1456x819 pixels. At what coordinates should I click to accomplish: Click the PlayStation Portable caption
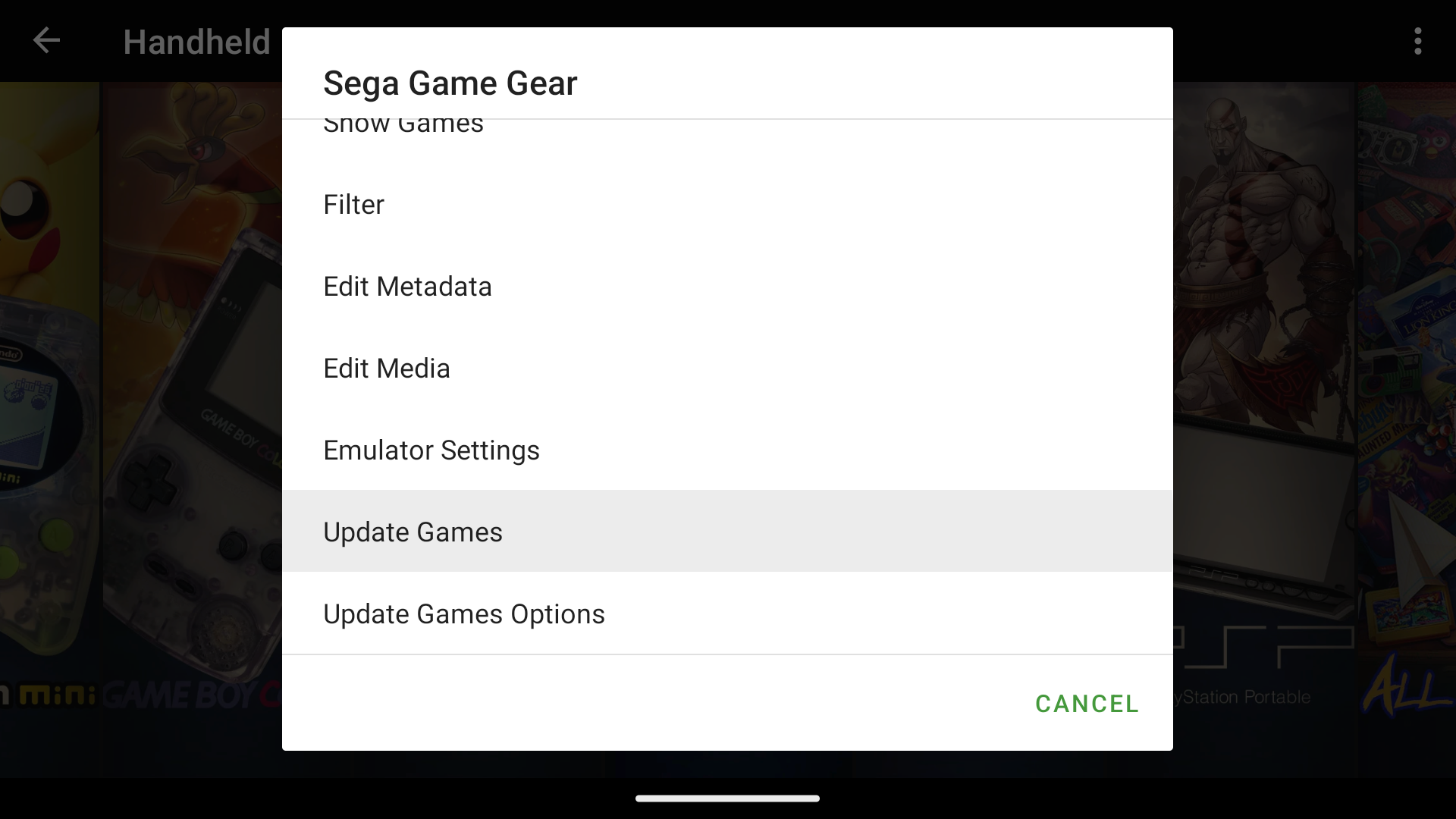(1244, 697)
